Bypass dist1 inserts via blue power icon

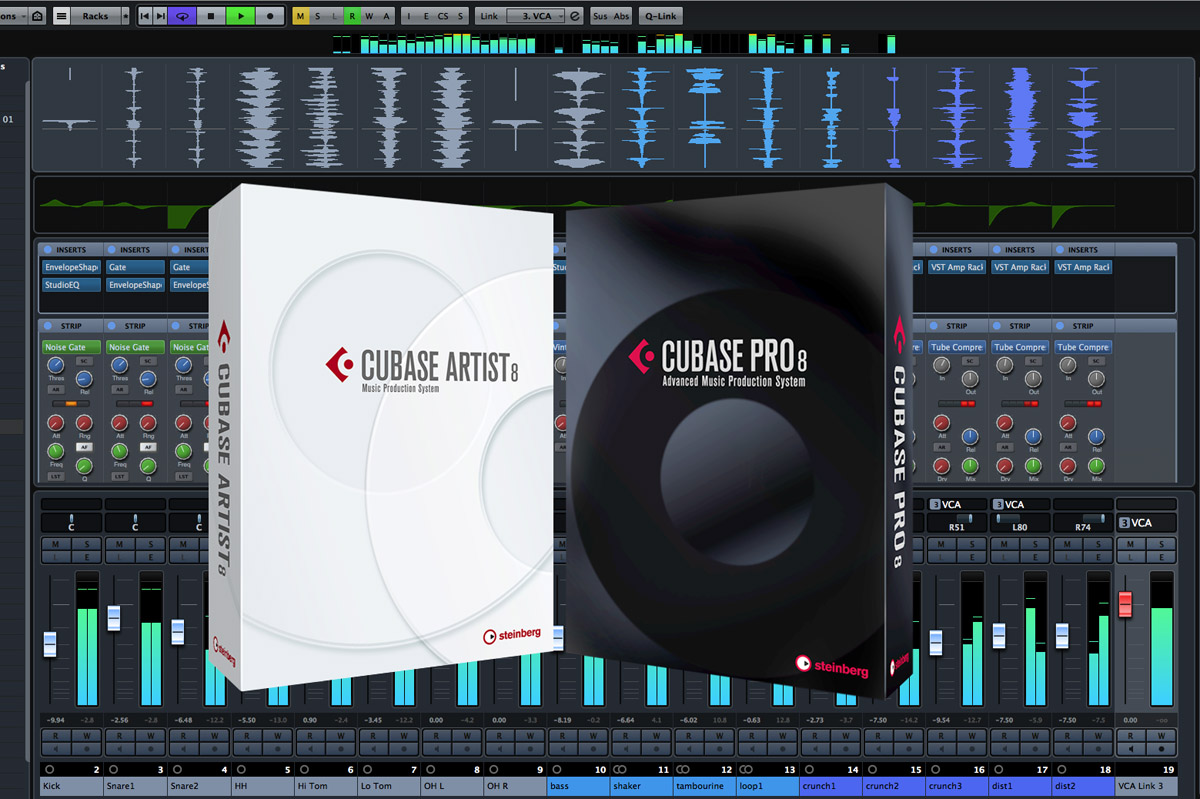998,249
